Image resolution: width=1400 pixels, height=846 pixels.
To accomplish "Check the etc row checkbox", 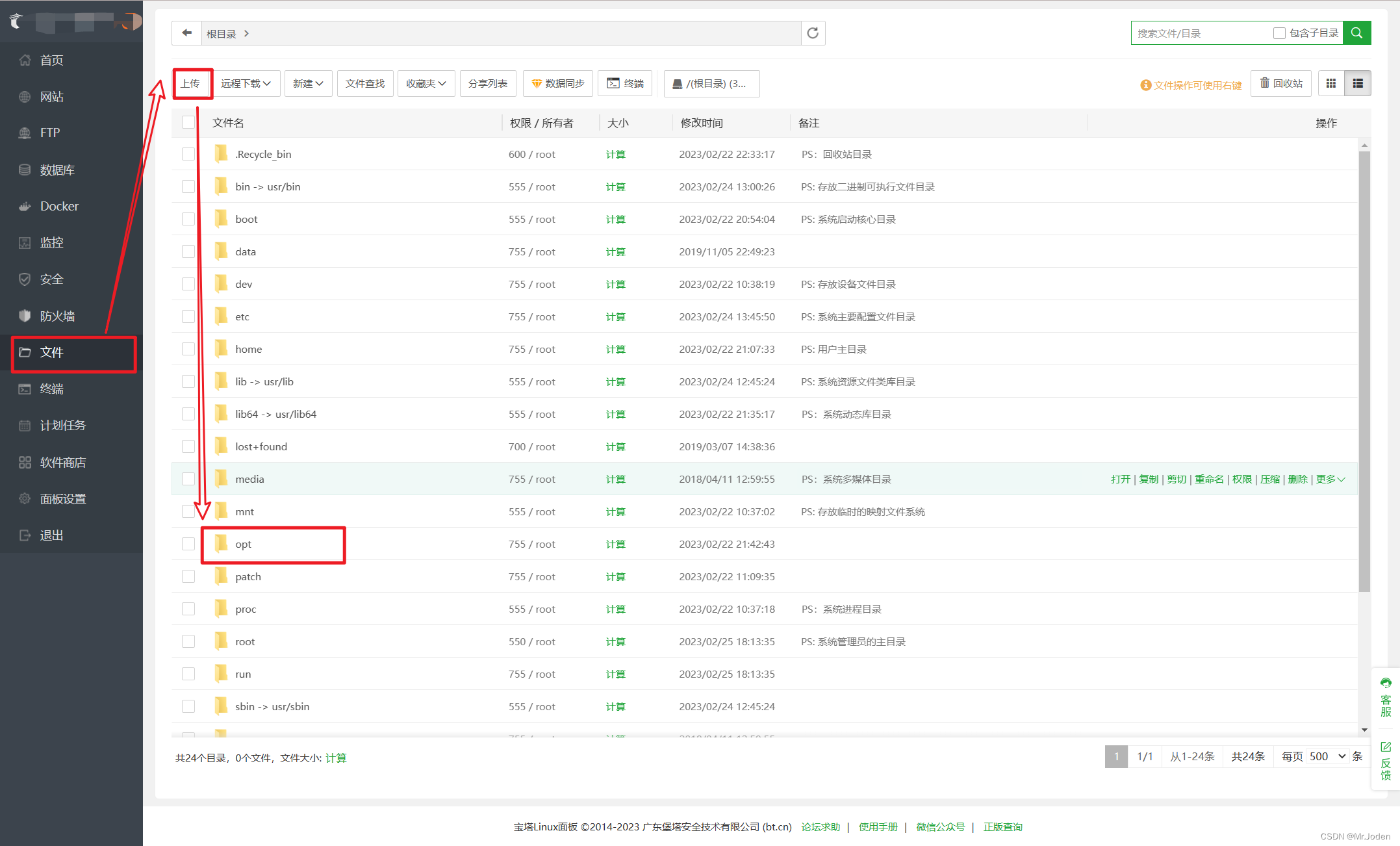I will point(188,316).
